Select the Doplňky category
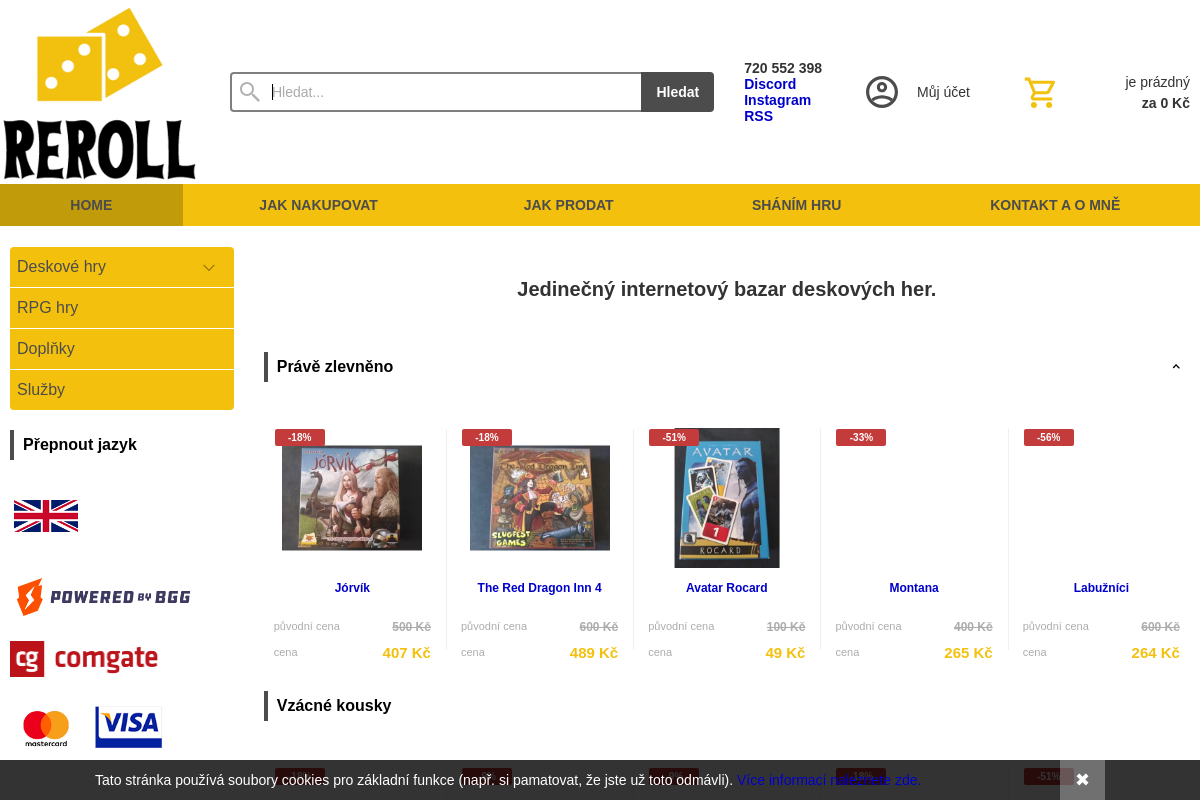Viewport: 1200px width, 800px height. 122,349
